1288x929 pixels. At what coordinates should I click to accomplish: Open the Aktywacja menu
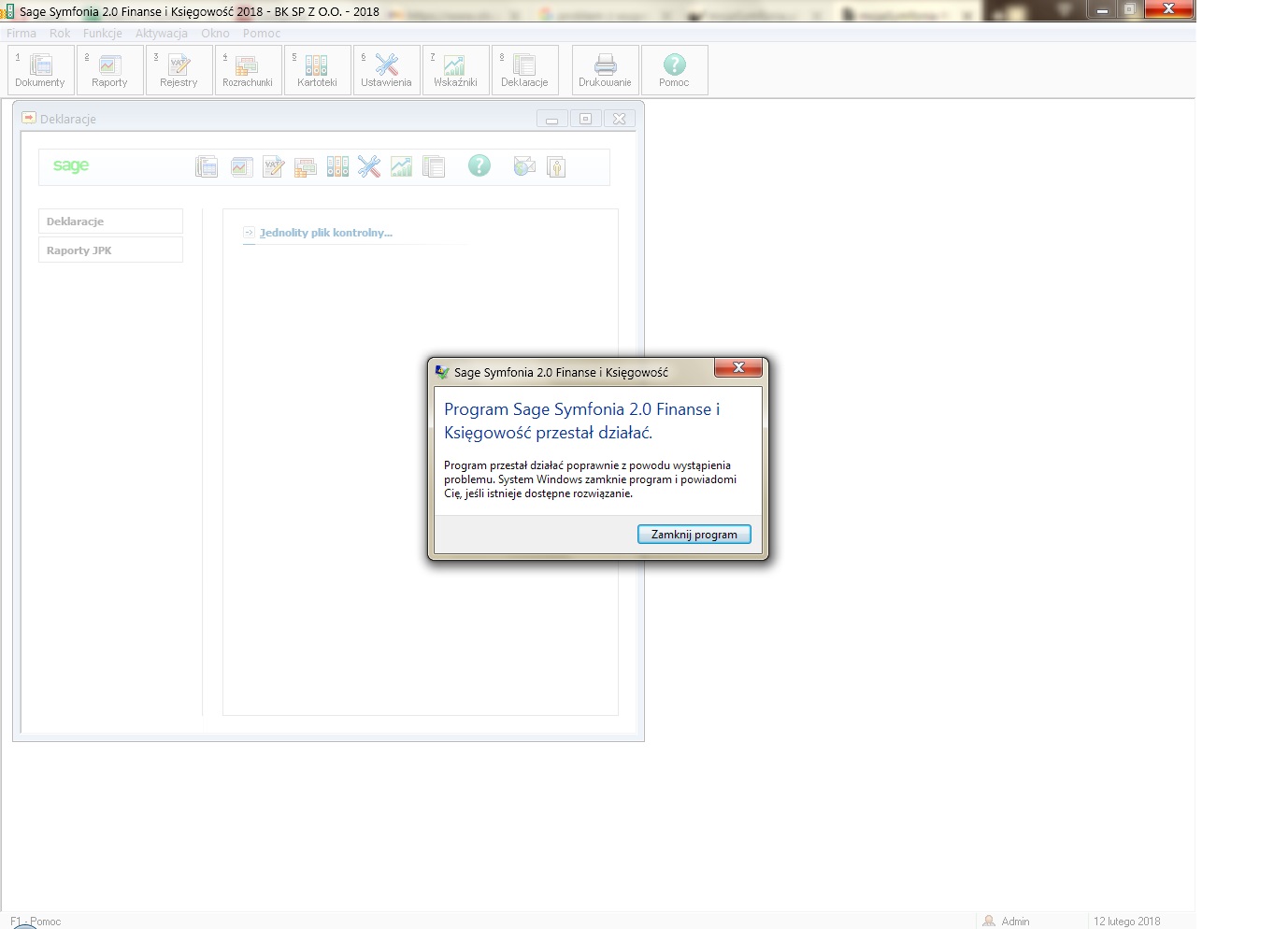[161, 33]
